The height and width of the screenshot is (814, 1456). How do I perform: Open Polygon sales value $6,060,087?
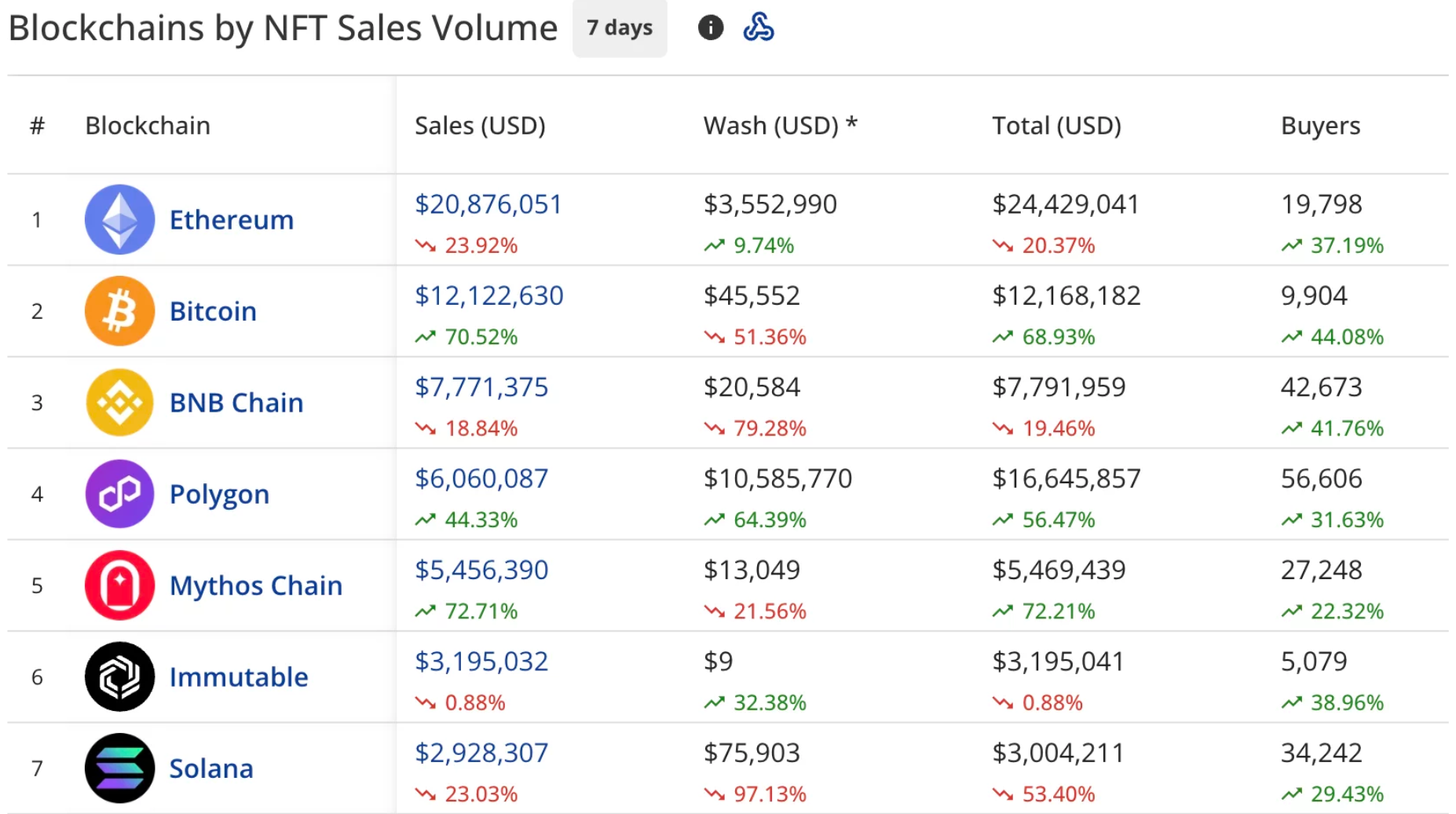481,478
